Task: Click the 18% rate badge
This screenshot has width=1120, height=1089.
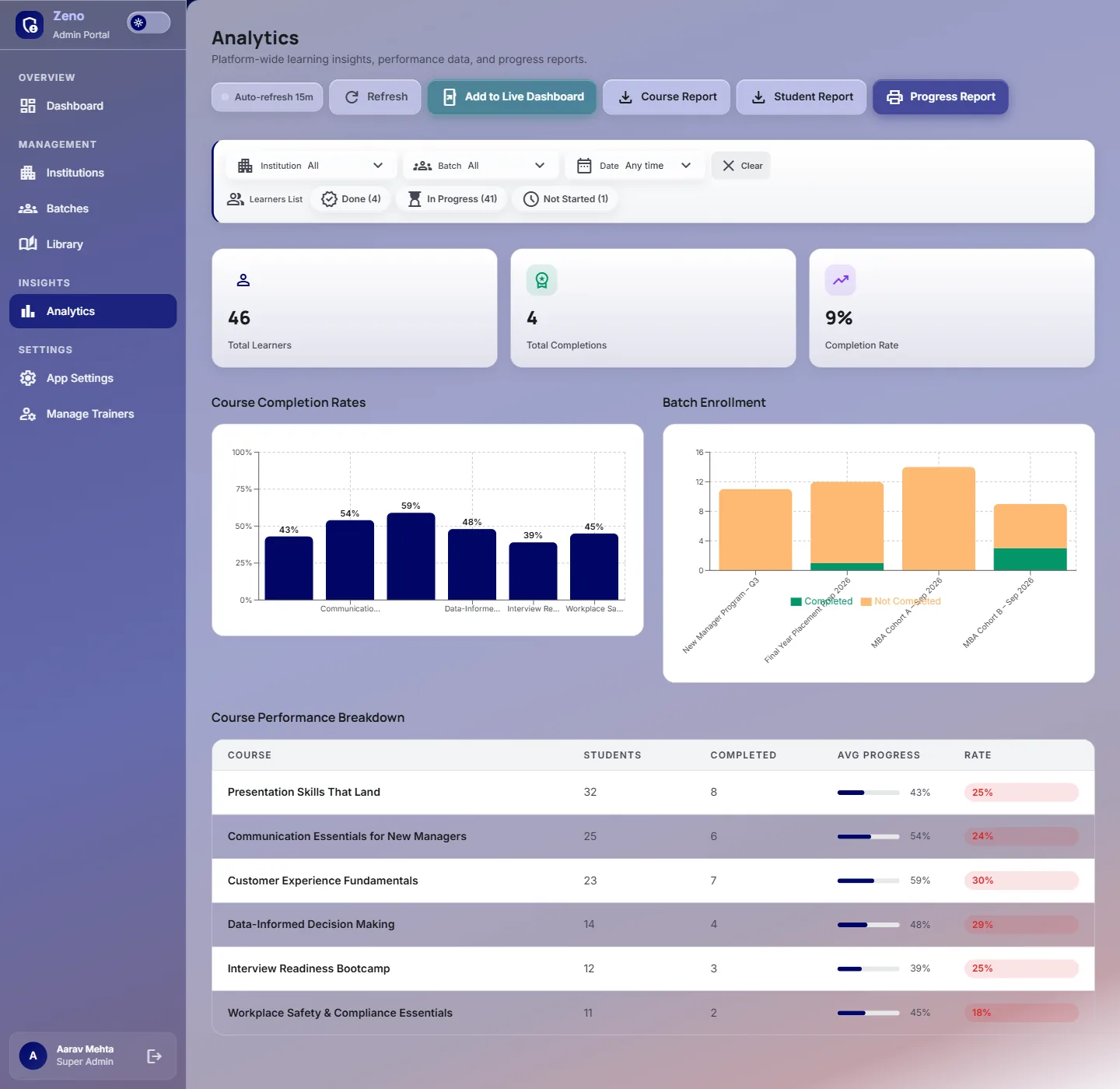Action: (1021, 1013)
